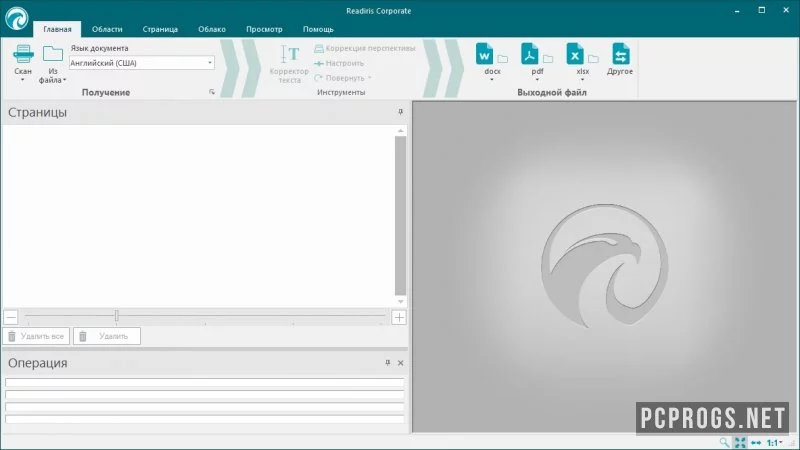The width and height of the screenshot is (800, 450).
Task: Click the Настроить adjust tool
Action: [x=339, y=63]
